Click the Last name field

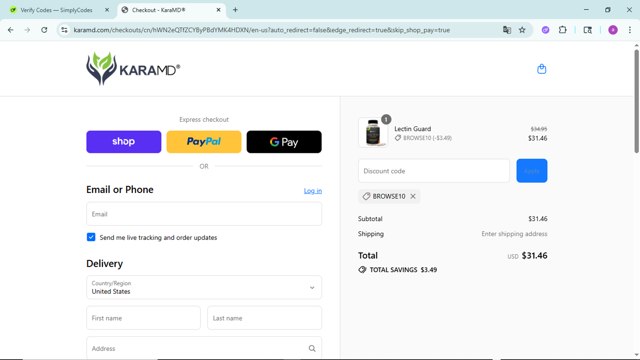coord(264,318)
